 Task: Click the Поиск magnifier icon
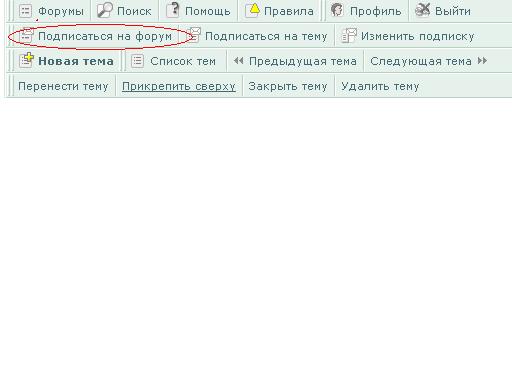click(104, 10)
